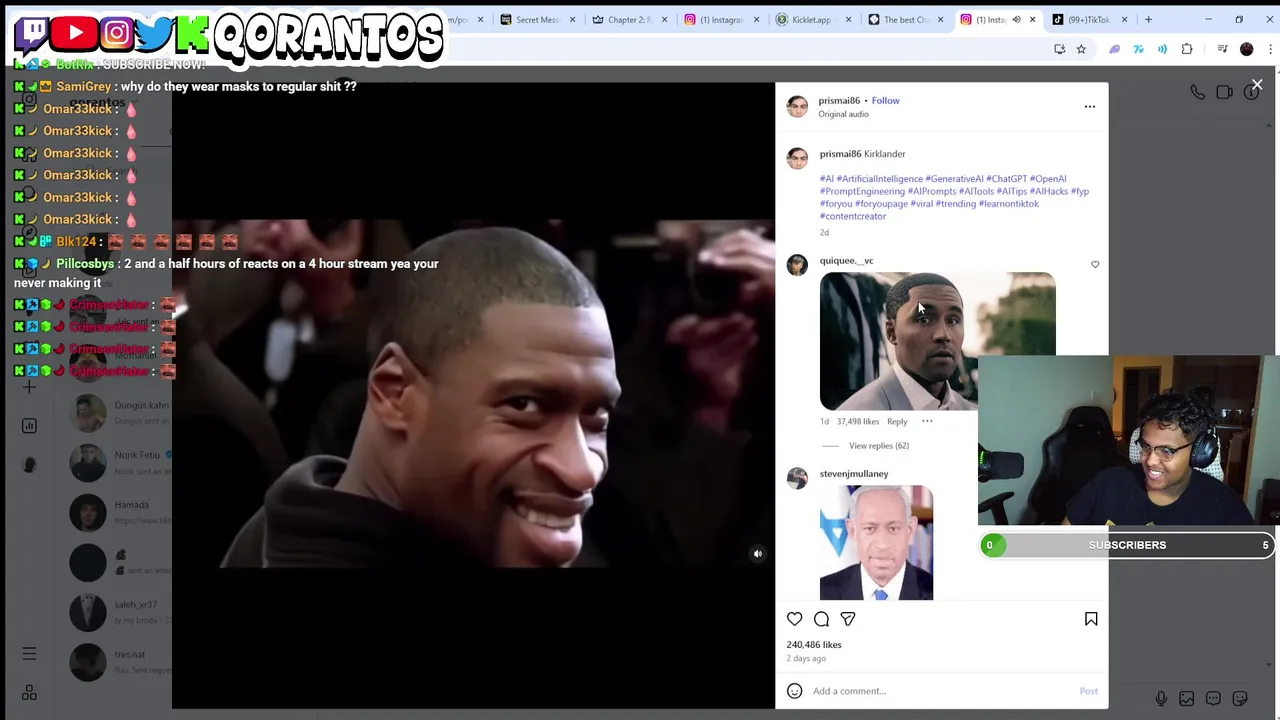View the 37,498 likes on the comment

tap(858, 421)
